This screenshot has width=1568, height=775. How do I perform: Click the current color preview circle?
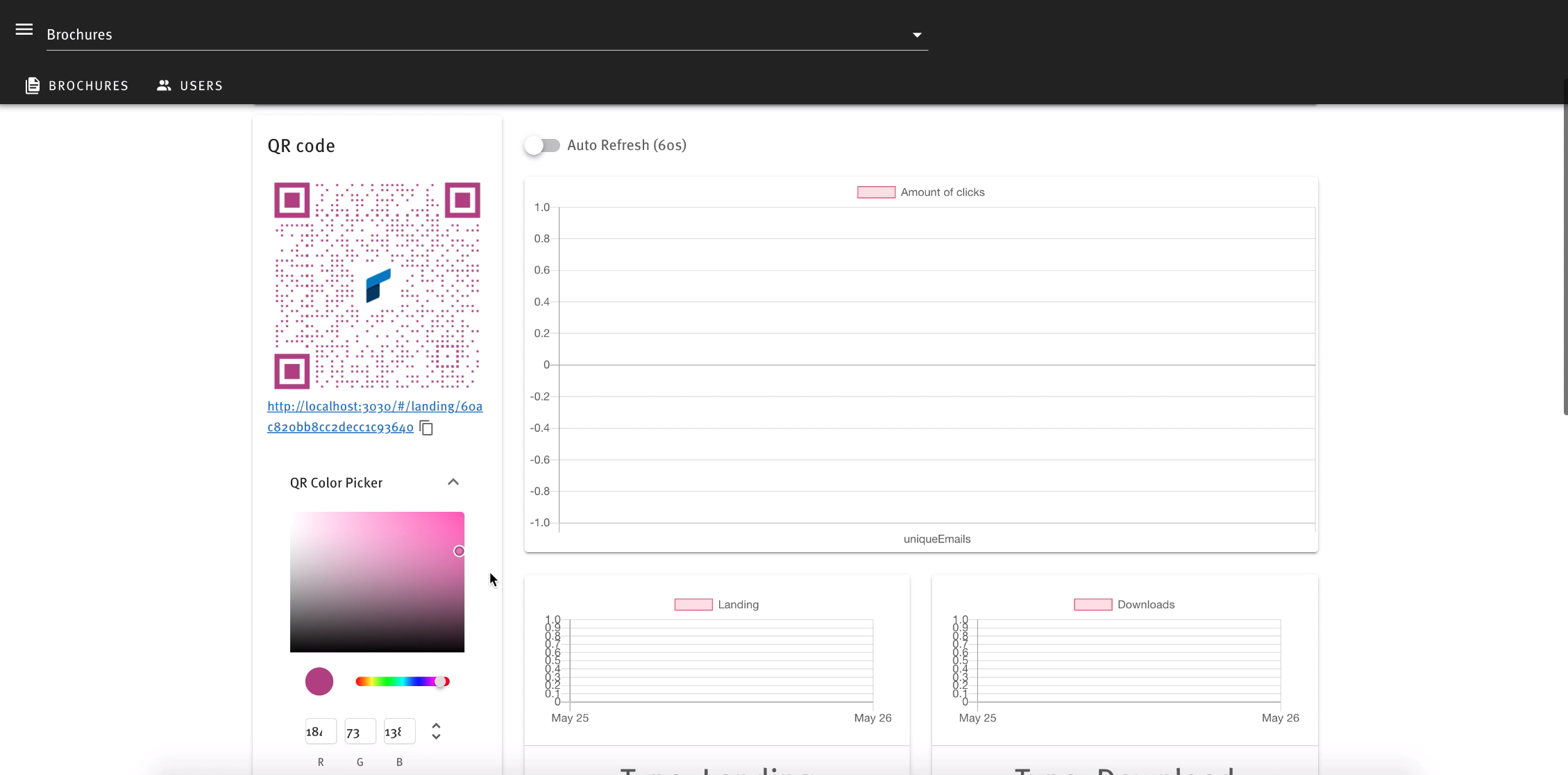[319, 682]
